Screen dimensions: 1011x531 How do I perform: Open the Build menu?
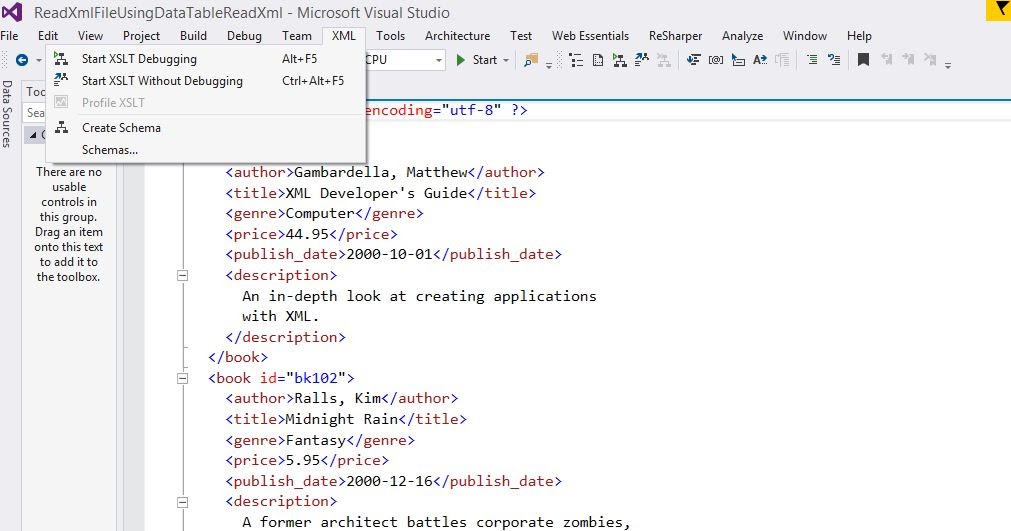pos(193,36)
